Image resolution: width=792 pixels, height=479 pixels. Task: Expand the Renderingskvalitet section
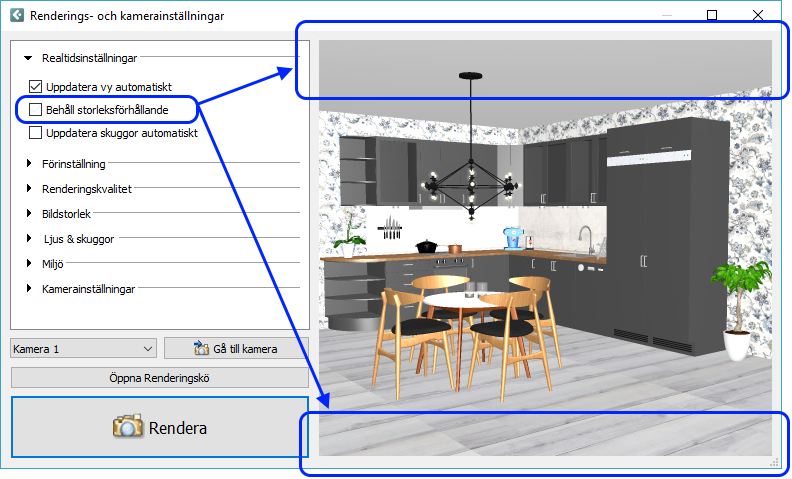coord(29,188)
